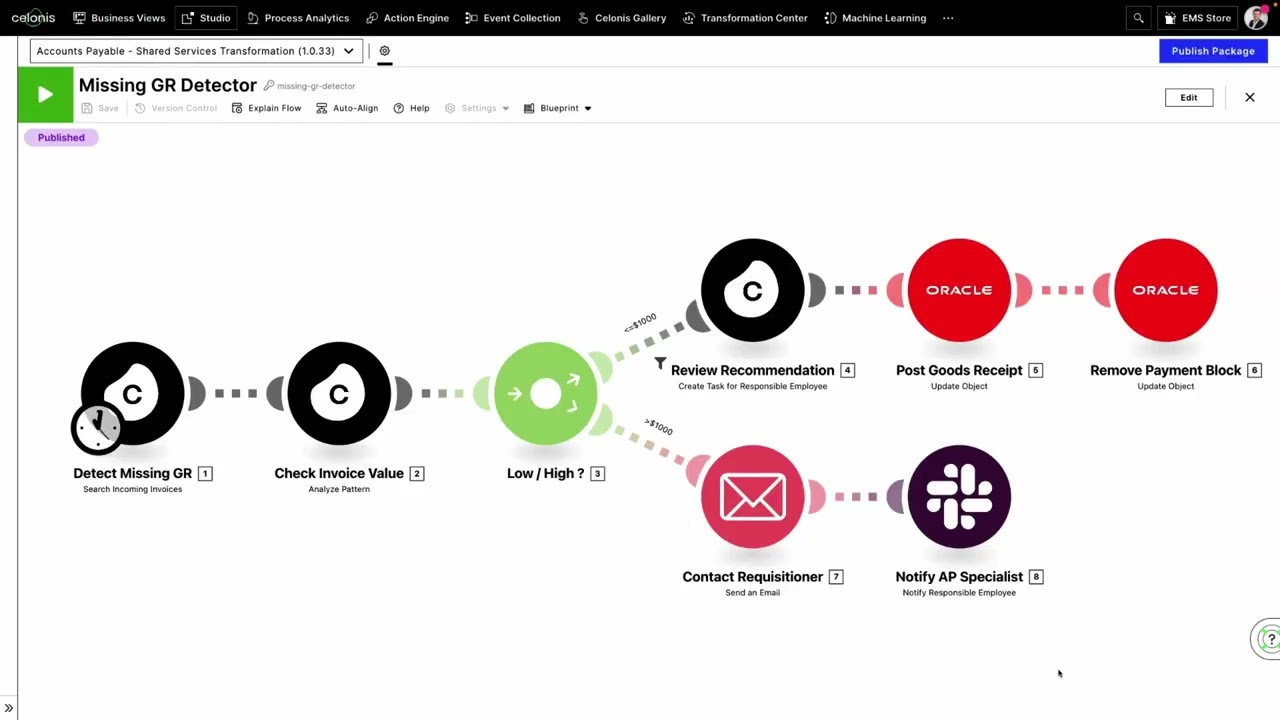Click the Missing GR Detector title
Viewport: 1280px width, 720px height.
(168, 86)
